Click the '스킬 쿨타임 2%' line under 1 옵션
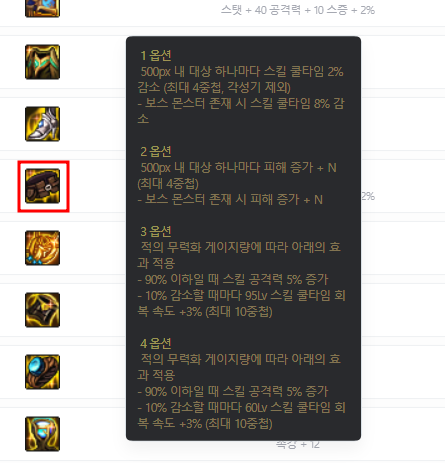The image size is (445, 463). 240,79
